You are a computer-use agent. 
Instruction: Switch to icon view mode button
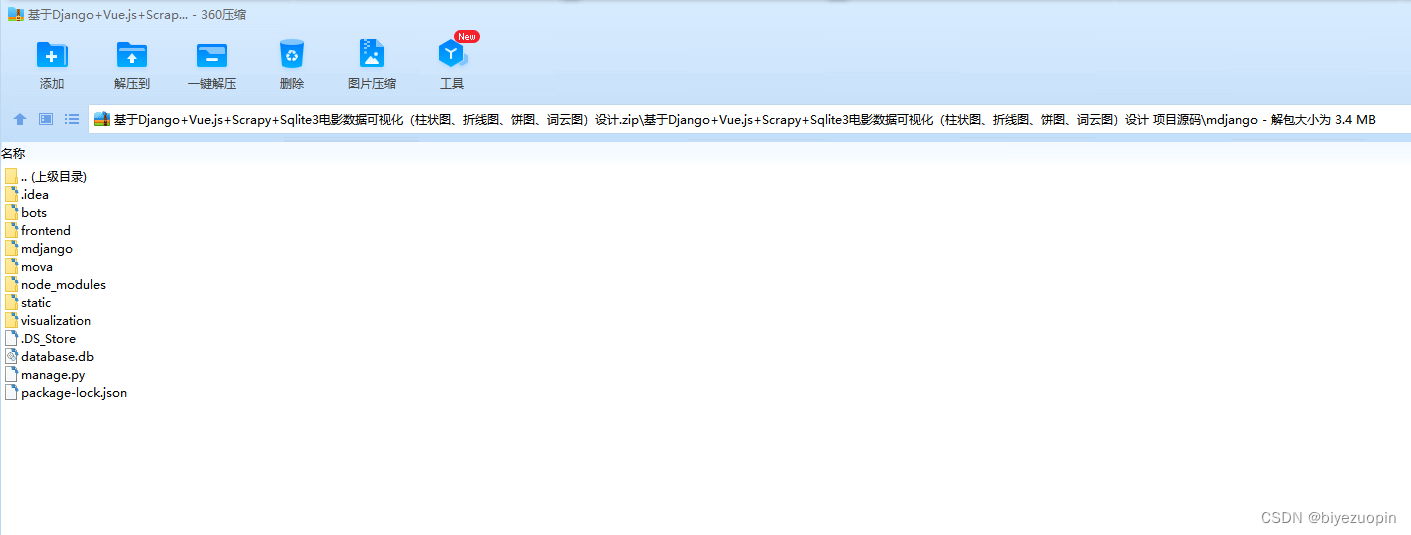[46, 119]
